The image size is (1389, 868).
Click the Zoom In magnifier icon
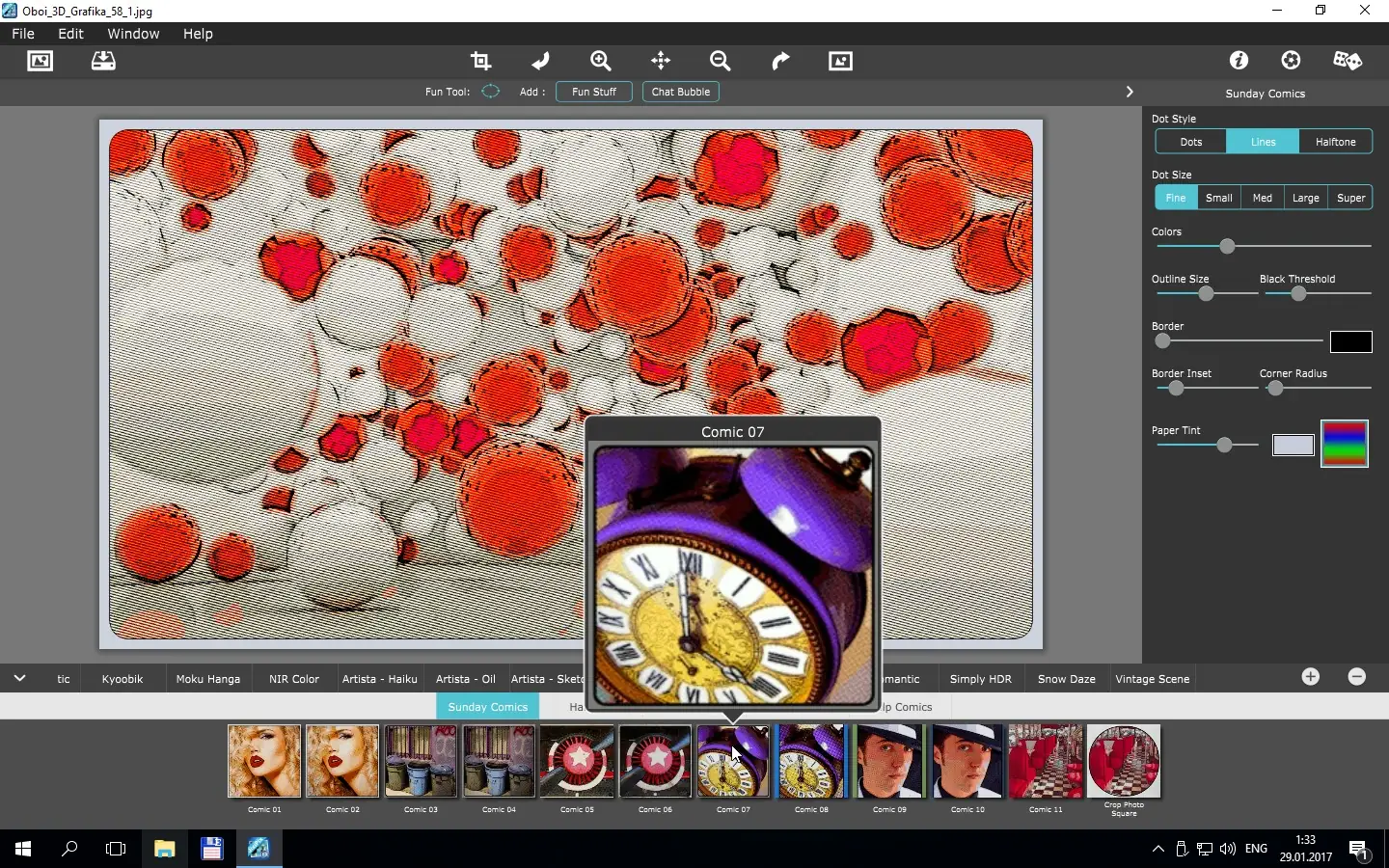[601, 61]
